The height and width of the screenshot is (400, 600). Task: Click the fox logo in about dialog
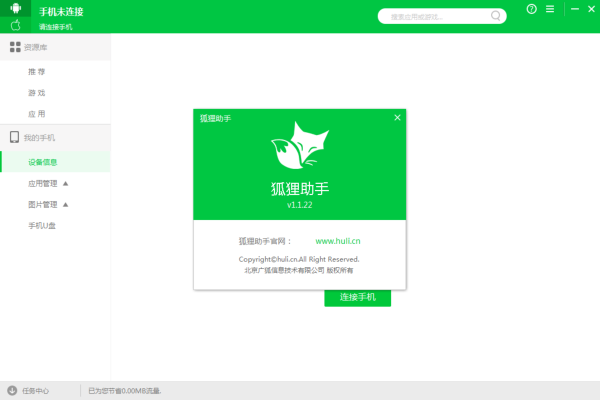tap(300, 145)
